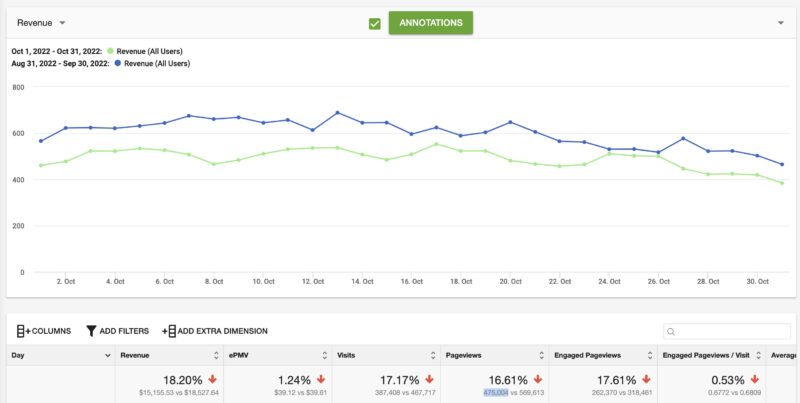Toggle the annotations checkbox
The image size is (800, 403).
coord(375,23)
